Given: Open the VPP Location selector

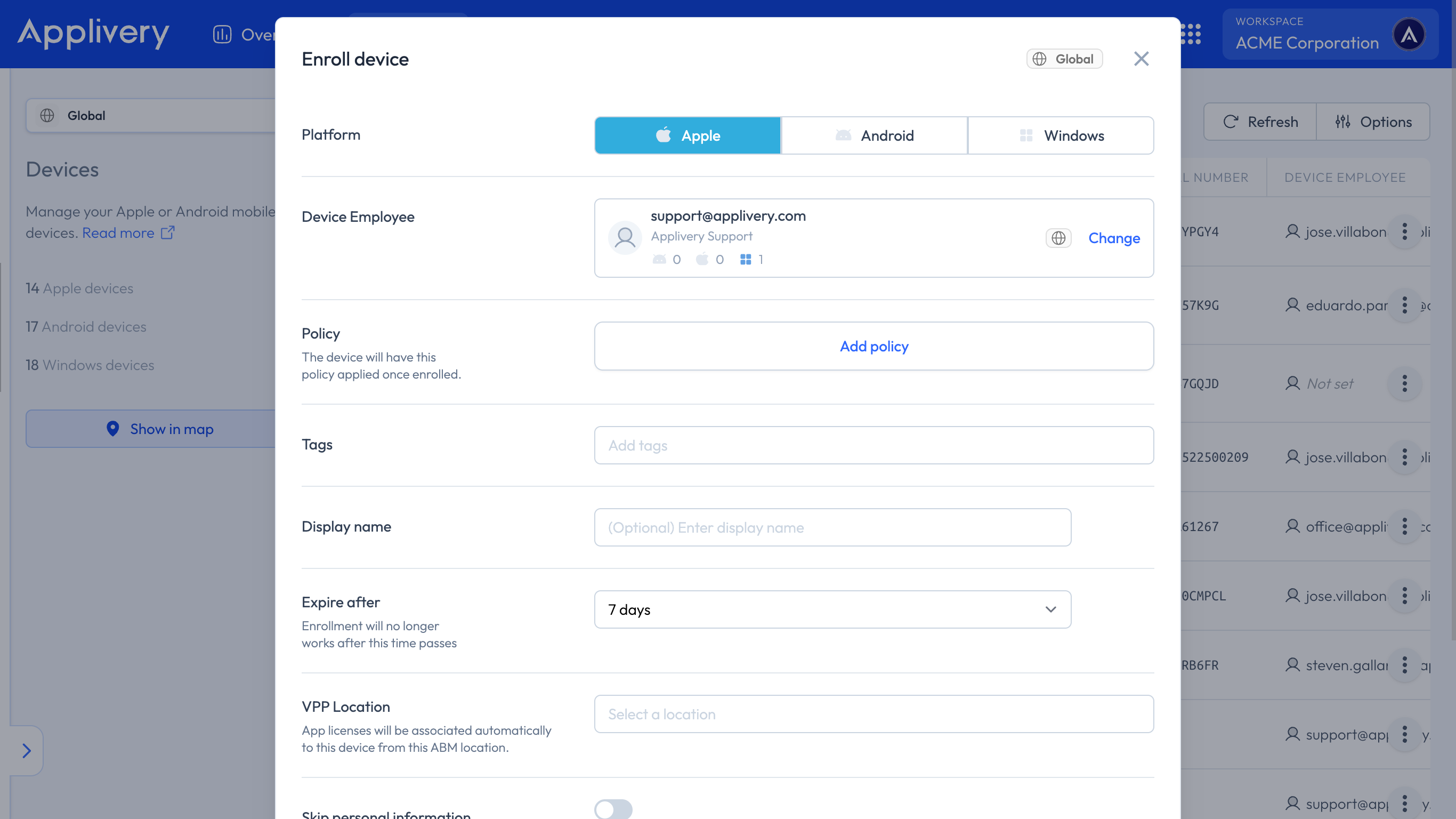Looking at the screenshot, I should pos(873,714).
